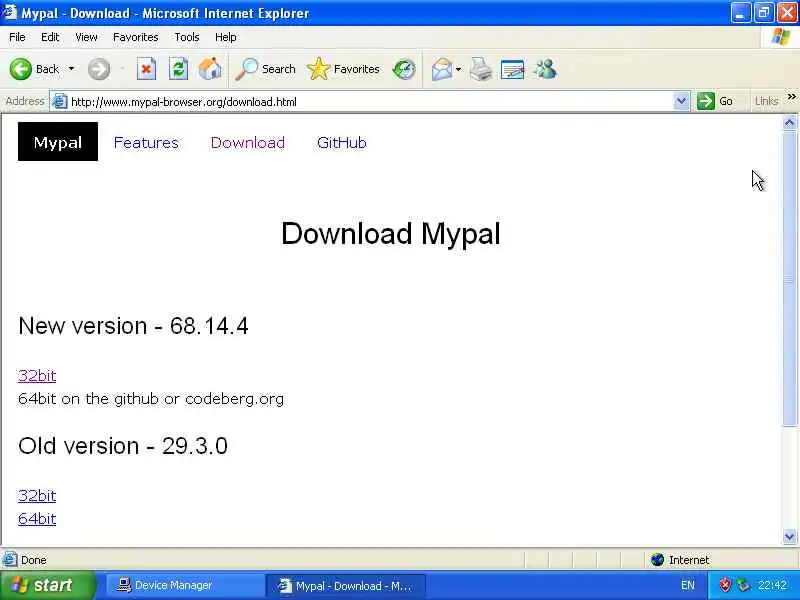800x600 pixels.
Task: Click the Windows flag throbber logo
Action: tap(780, 37)
